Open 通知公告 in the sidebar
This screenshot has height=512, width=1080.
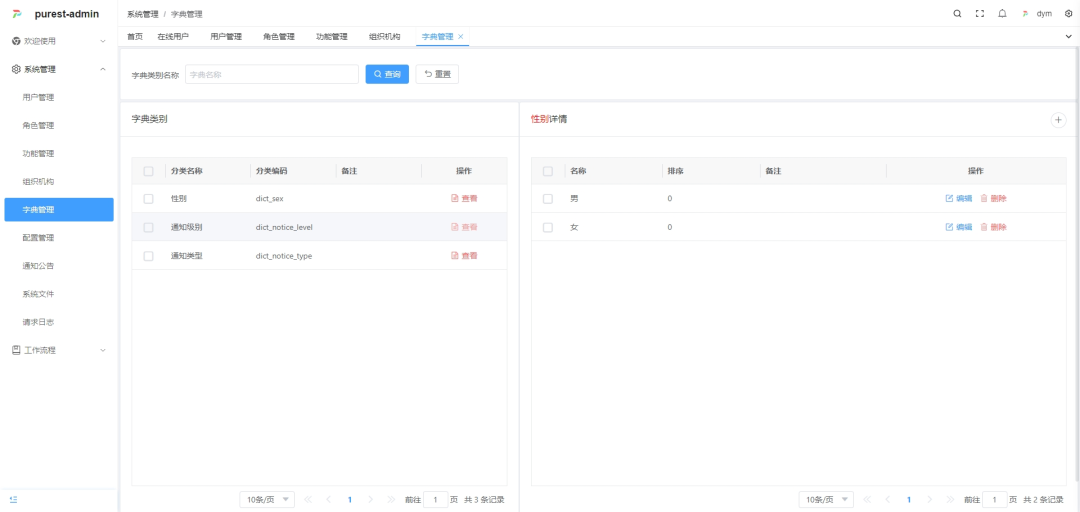59,266
